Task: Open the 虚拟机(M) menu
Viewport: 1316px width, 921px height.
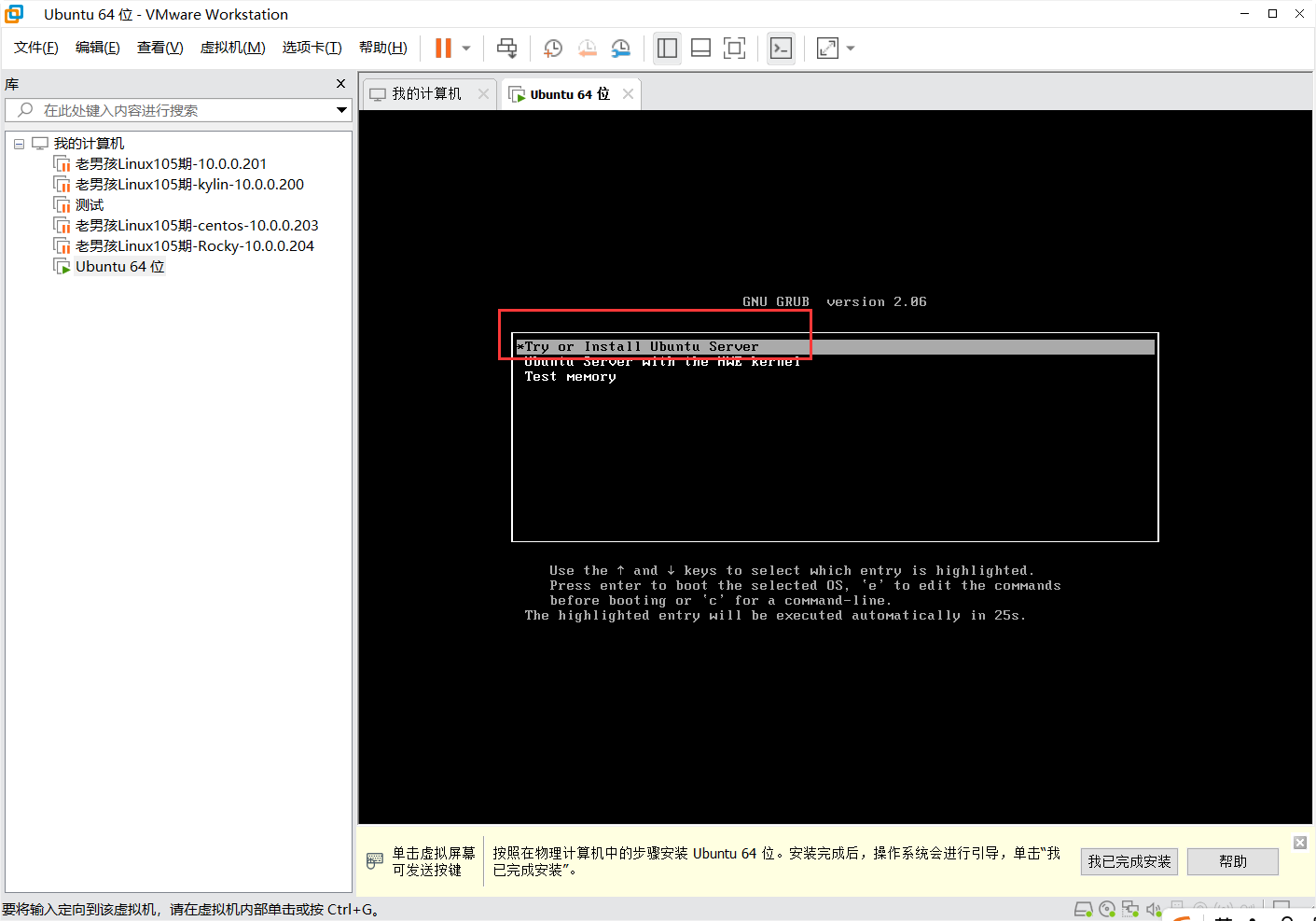Action: click(x=233, y=48)
